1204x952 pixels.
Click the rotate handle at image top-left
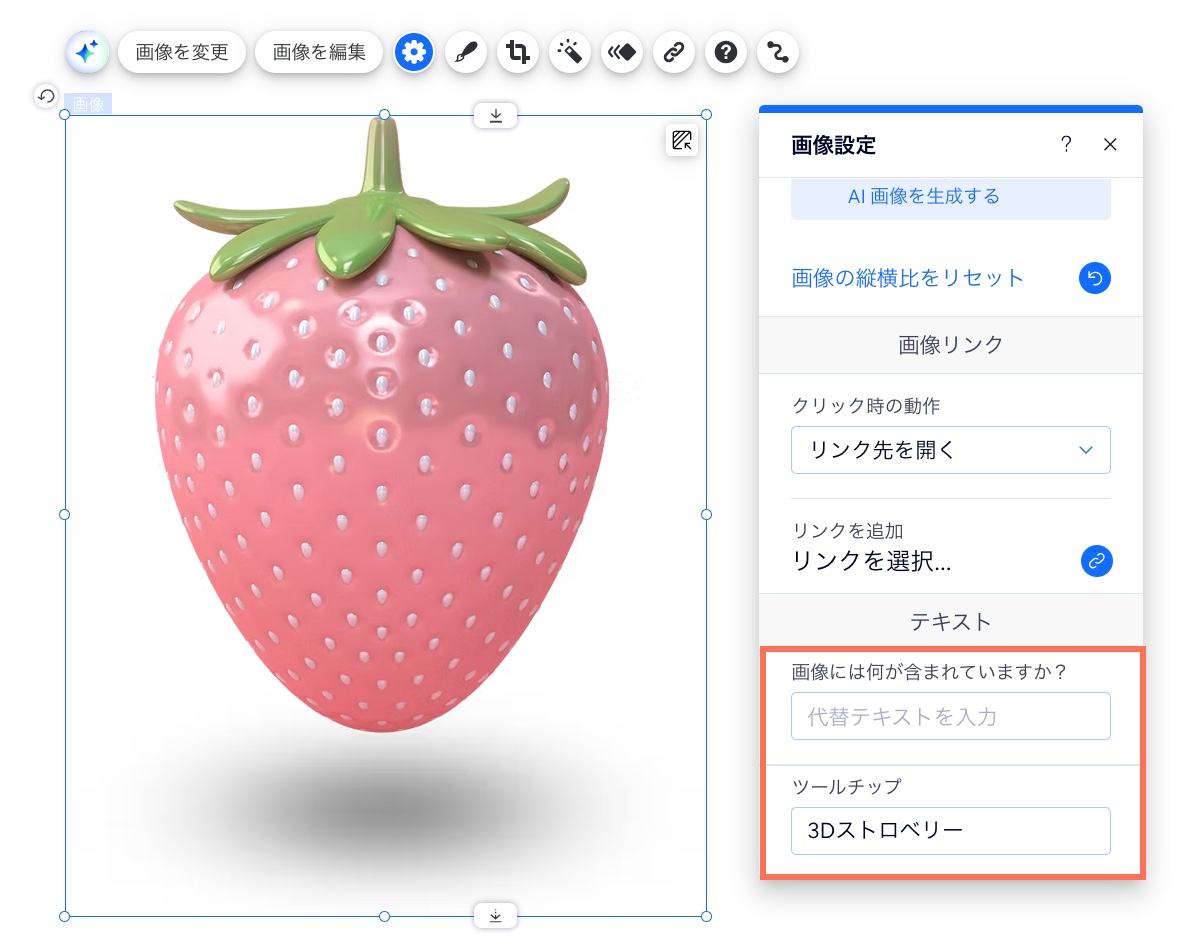[46, 96]
